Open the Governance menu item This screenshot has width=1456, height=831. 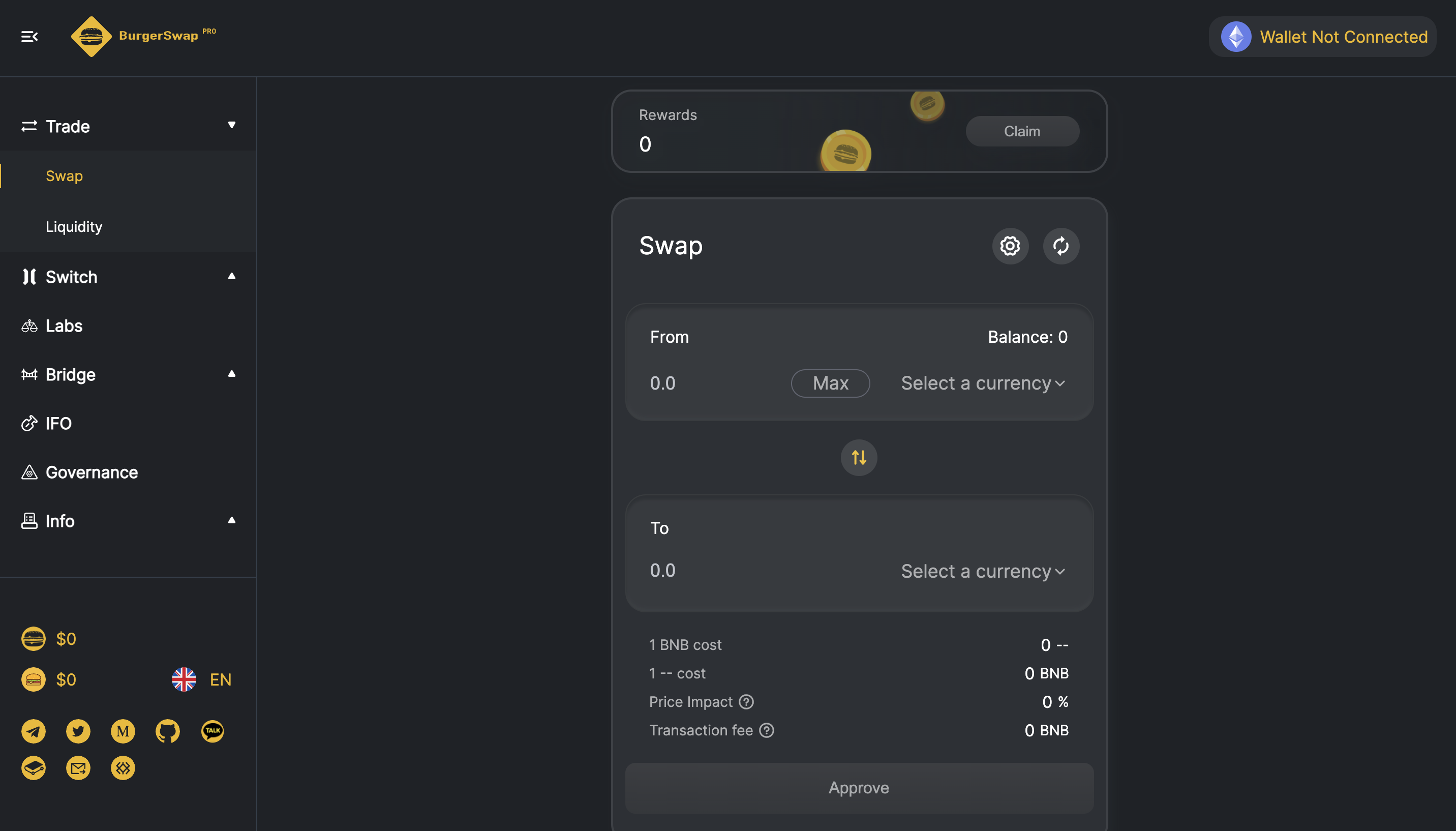92,472
